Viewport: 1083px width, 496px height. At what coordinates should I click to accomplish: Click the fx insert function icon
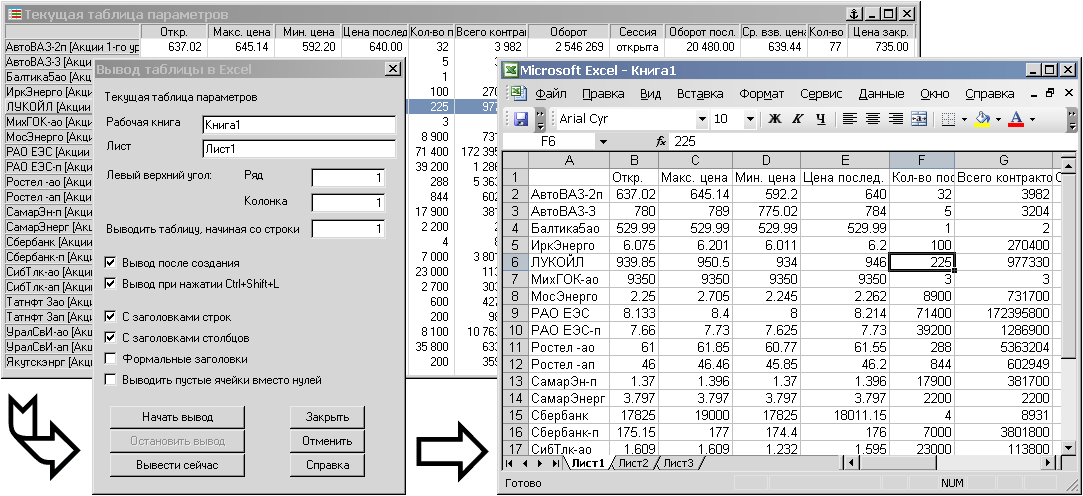tap(661, 141)
